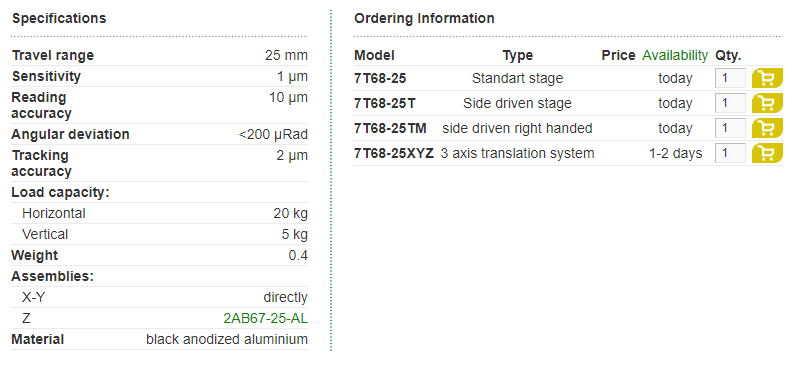The height and width of the screenshot is (369, 794).
Task: Add 7T68-25 standard stage to cart
Action: pos(767,78)
